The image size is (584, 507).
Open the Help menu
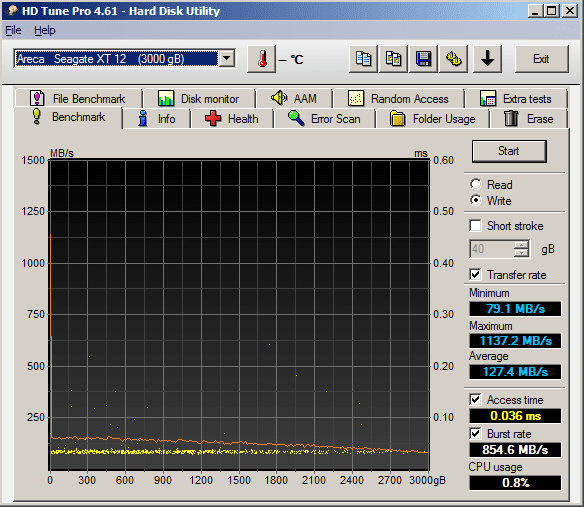pyautogui.click(x=45, y=30)
